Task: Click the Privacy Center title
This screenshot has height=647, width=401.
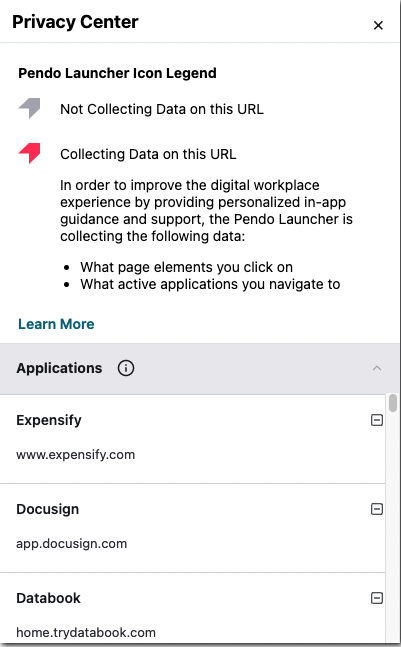Action: (x=75, y=22)
